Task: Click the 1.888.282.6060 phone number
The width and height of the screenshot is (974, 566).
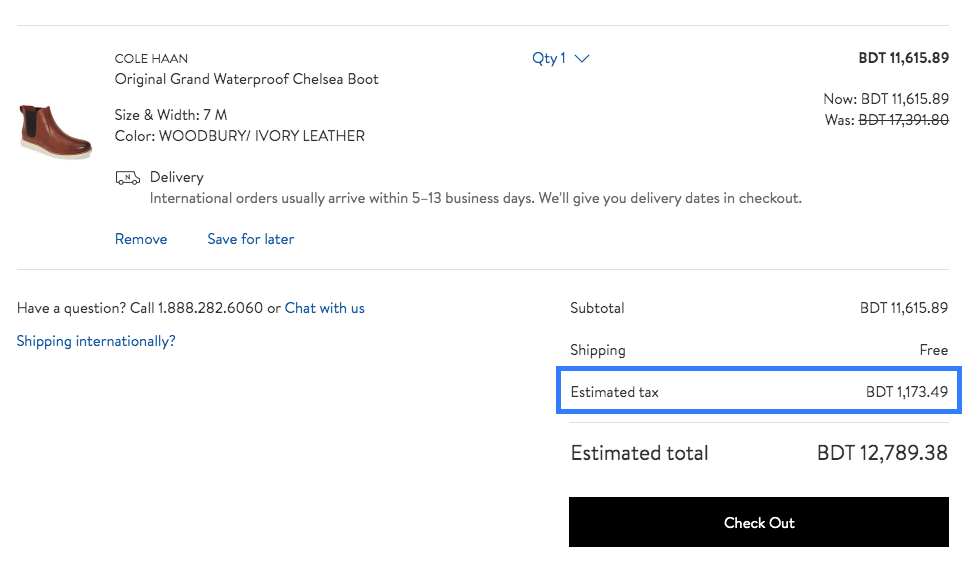Action: tap(210, 308)
